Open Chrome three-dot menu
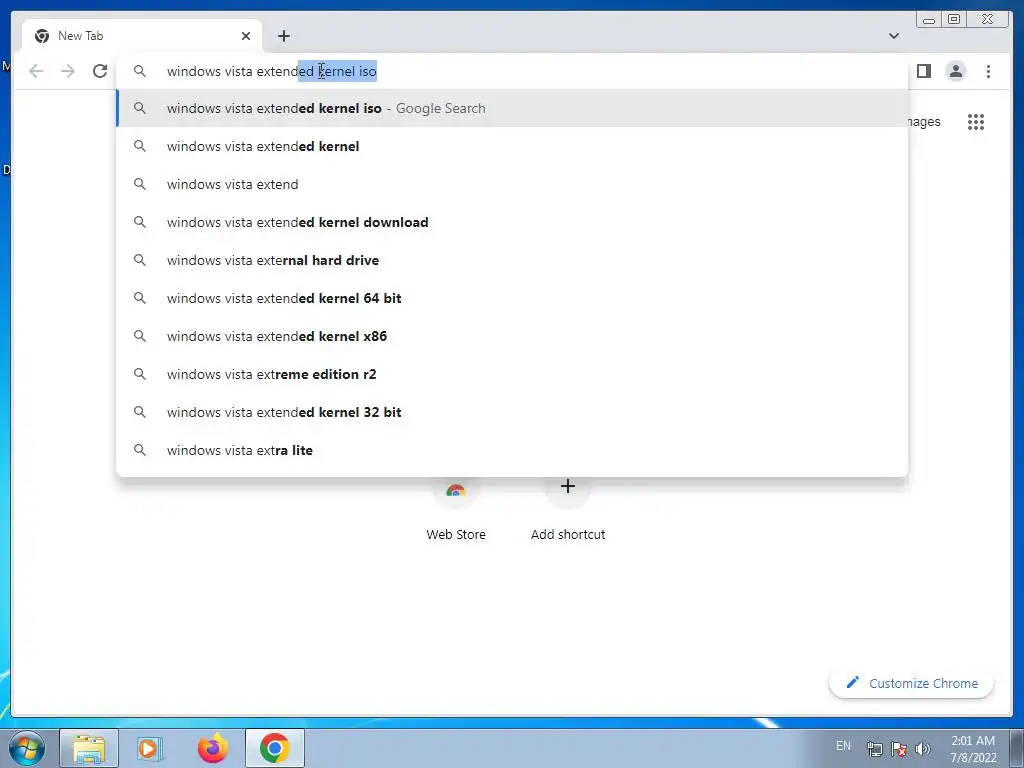The width and height of the screenshot is (1024, 768). 988,71
